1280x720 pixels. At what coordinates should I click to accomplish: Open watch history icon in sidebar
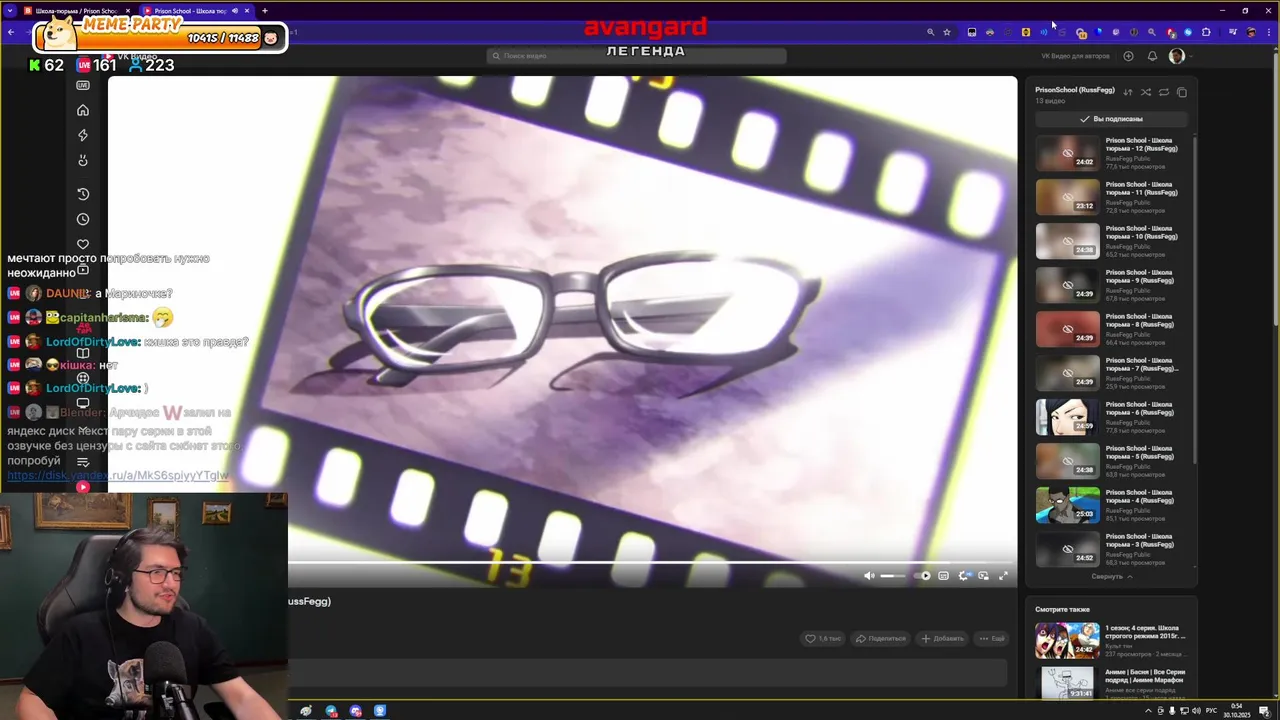[x=83, y=194]
